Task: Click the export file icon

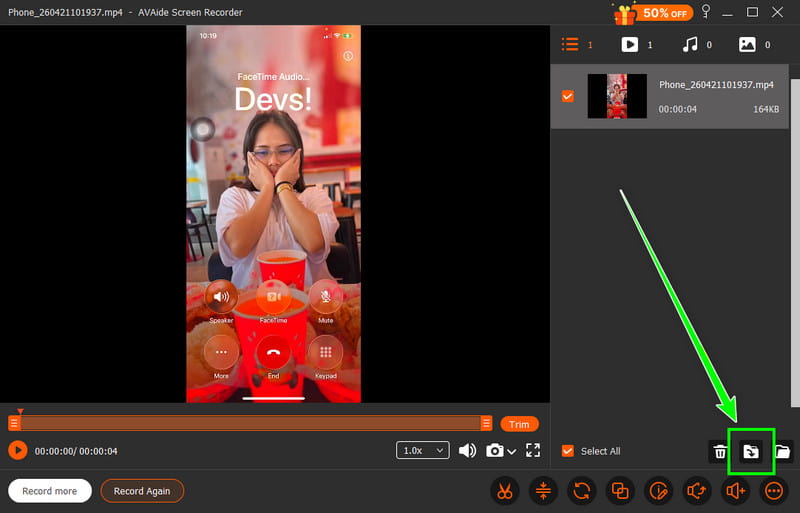Action: (751, 451)
